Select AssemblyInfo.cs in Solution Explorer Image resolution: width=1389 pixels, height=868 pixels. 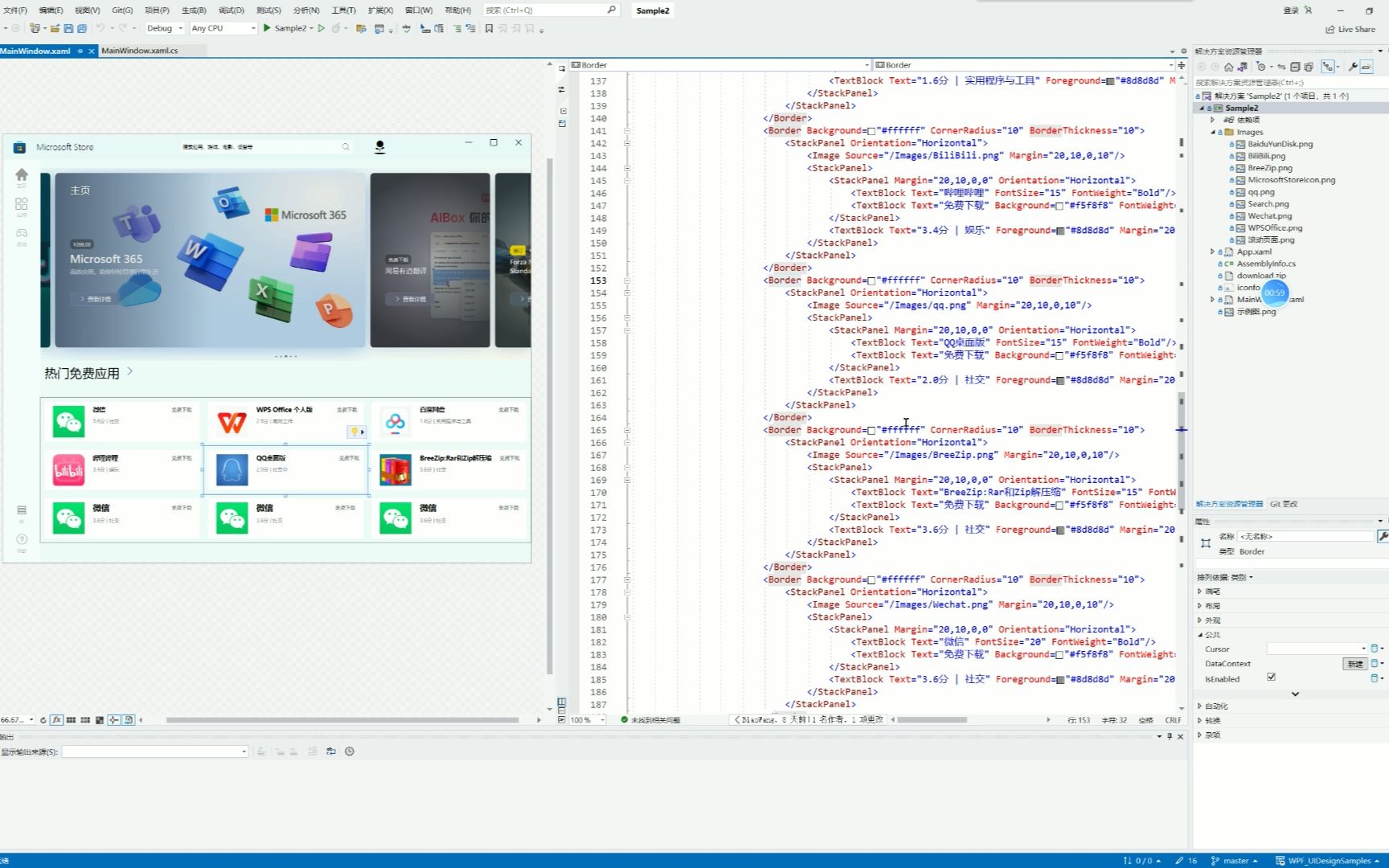1265,264
